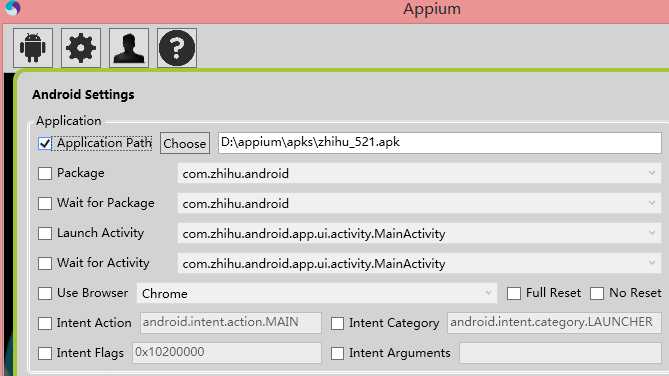The width and height of the screenshot is (669, 376).
Task: Uncheck the Application Path checkbox
Action: (45, 143)
